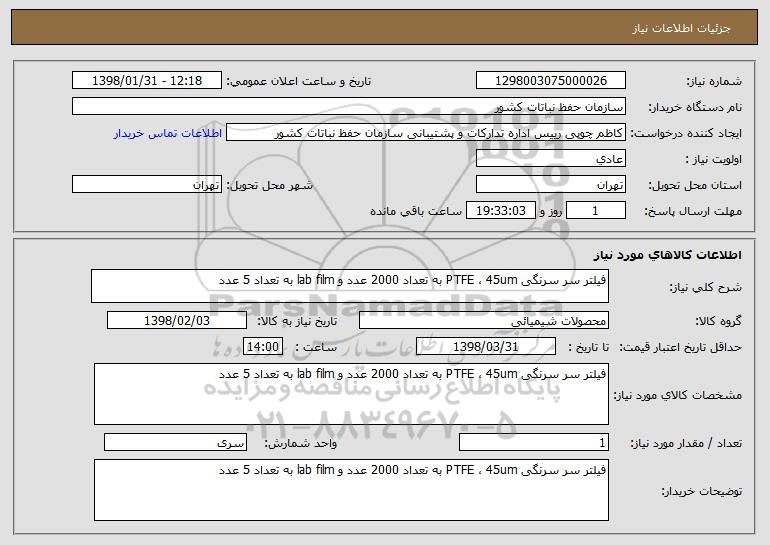Click the remaining time field 19:33:03
The height and width of the screenshot is (545, 770).
pos(500,211)
